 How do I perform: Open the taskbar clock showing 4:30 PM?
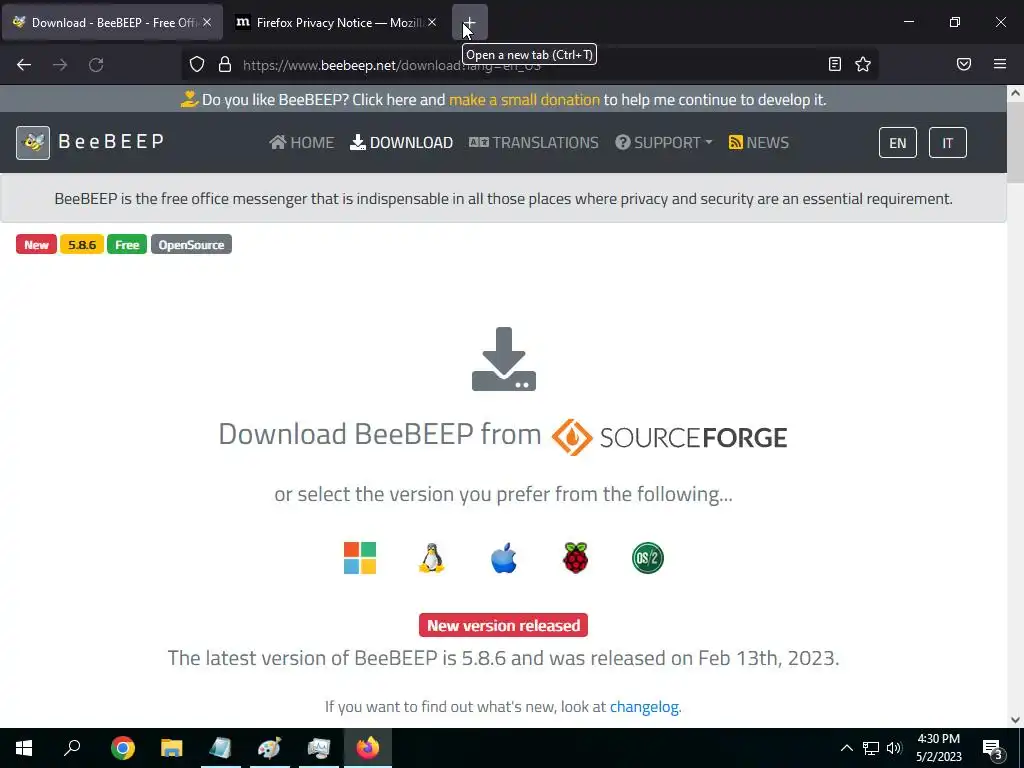click(938, 748)
